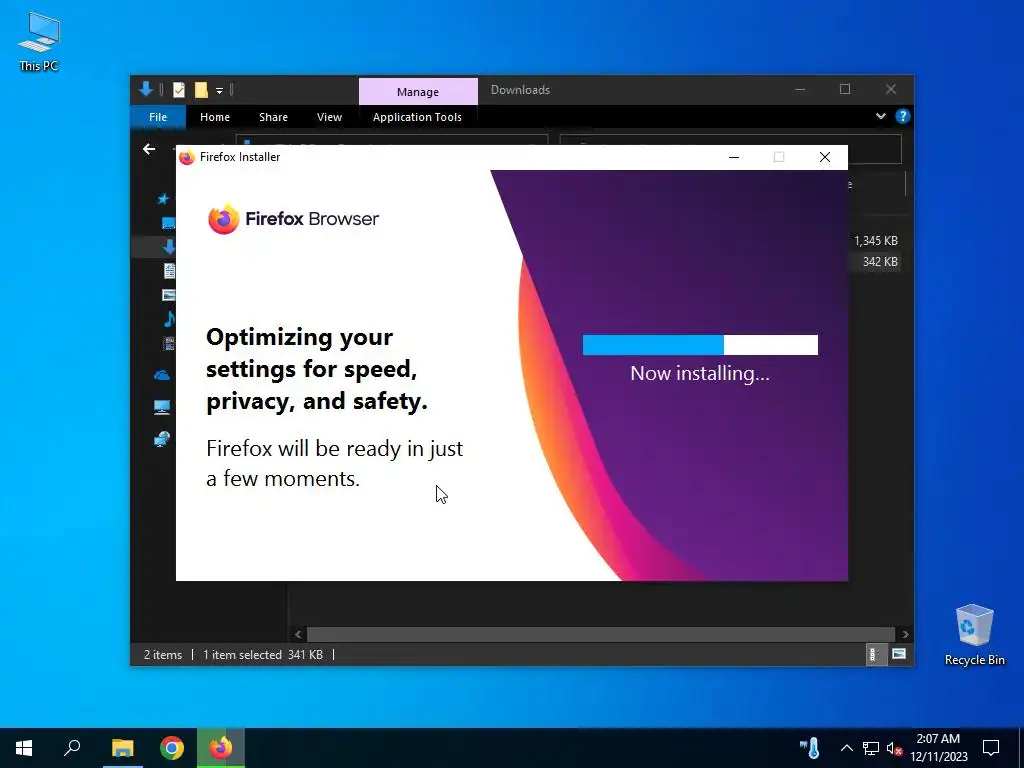
Task: Open the Pictures icon in the sidebar
Action: pyautogui.click(x=168, y=295)
